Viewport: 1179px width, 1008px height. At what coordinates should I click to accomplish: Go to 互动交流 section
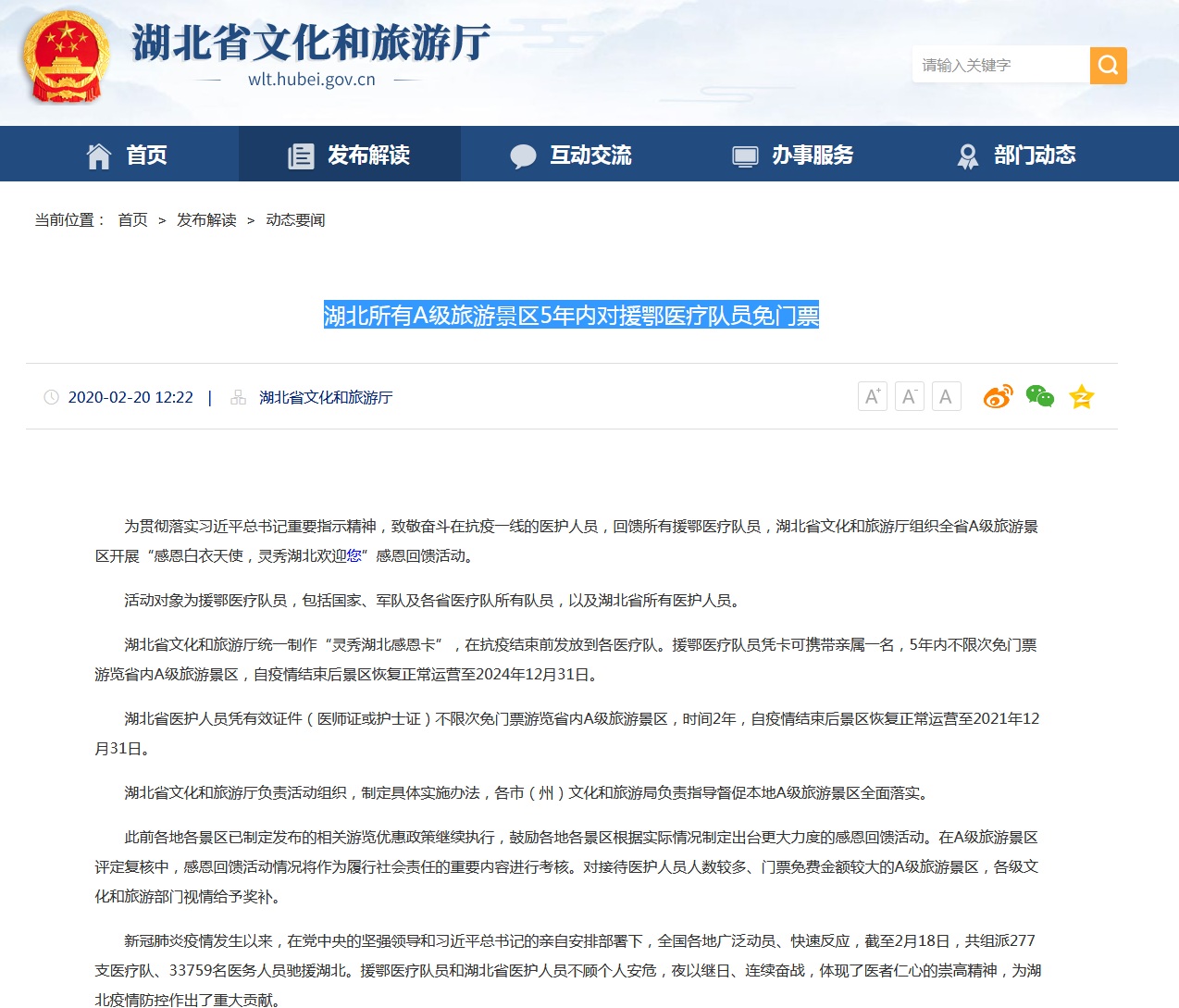tap(571, 155)
